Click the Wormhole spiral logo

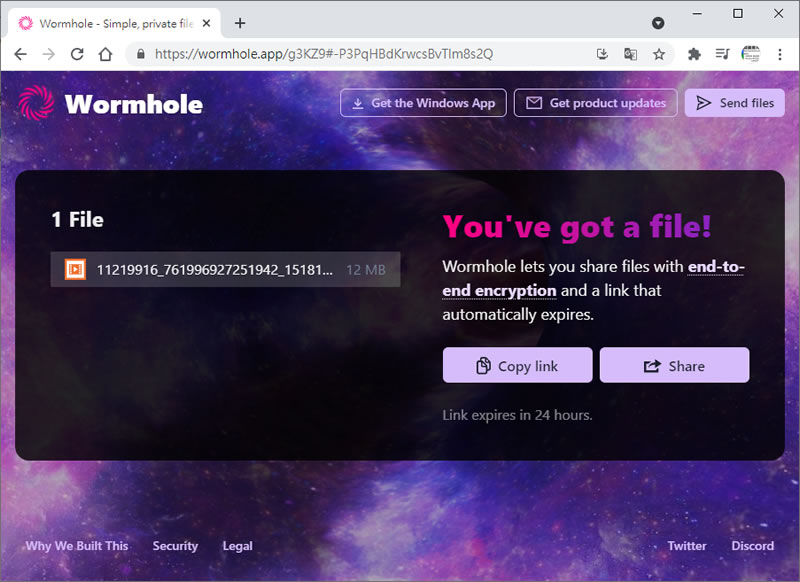point(36,103)
